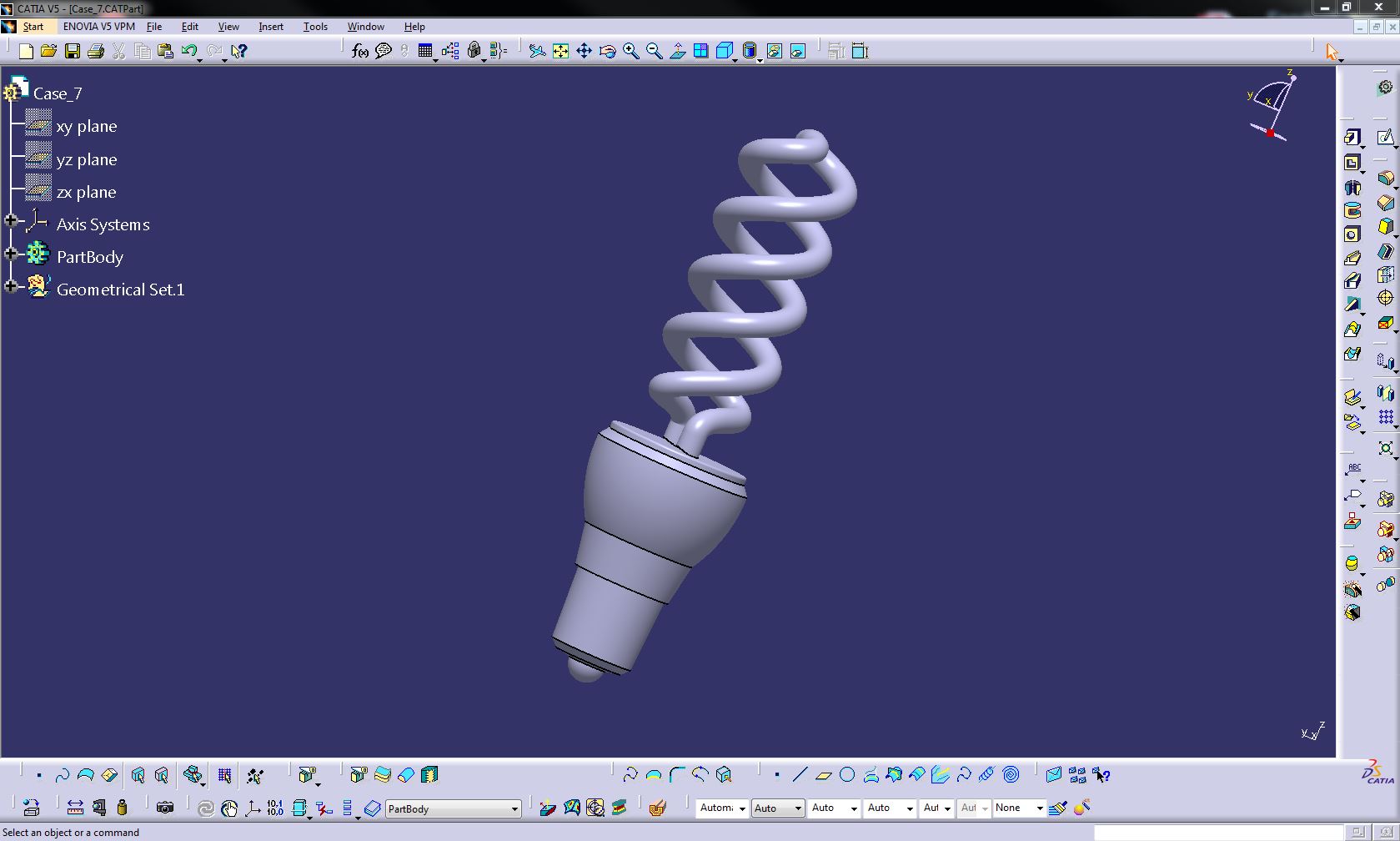Select the Hole tool

[x=1352, y=234]
